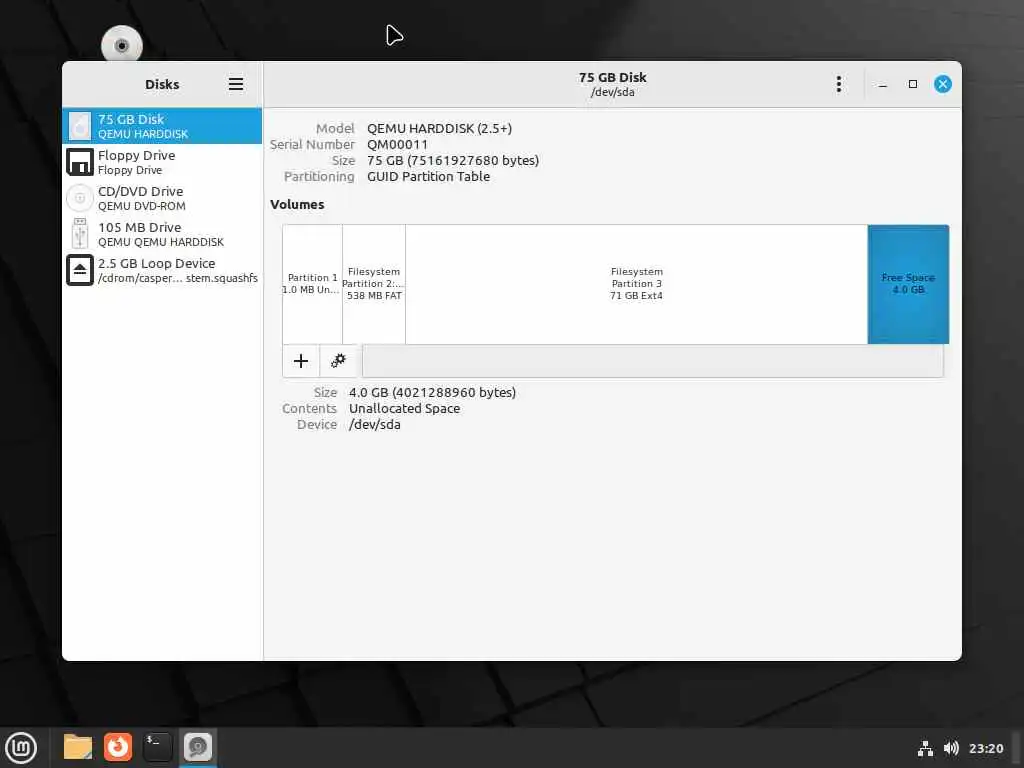Select the CD/DVD Drive QEMU DVD-ROM
The width and height of the screenshot is (1024, 768).
(x=162, y=198)
